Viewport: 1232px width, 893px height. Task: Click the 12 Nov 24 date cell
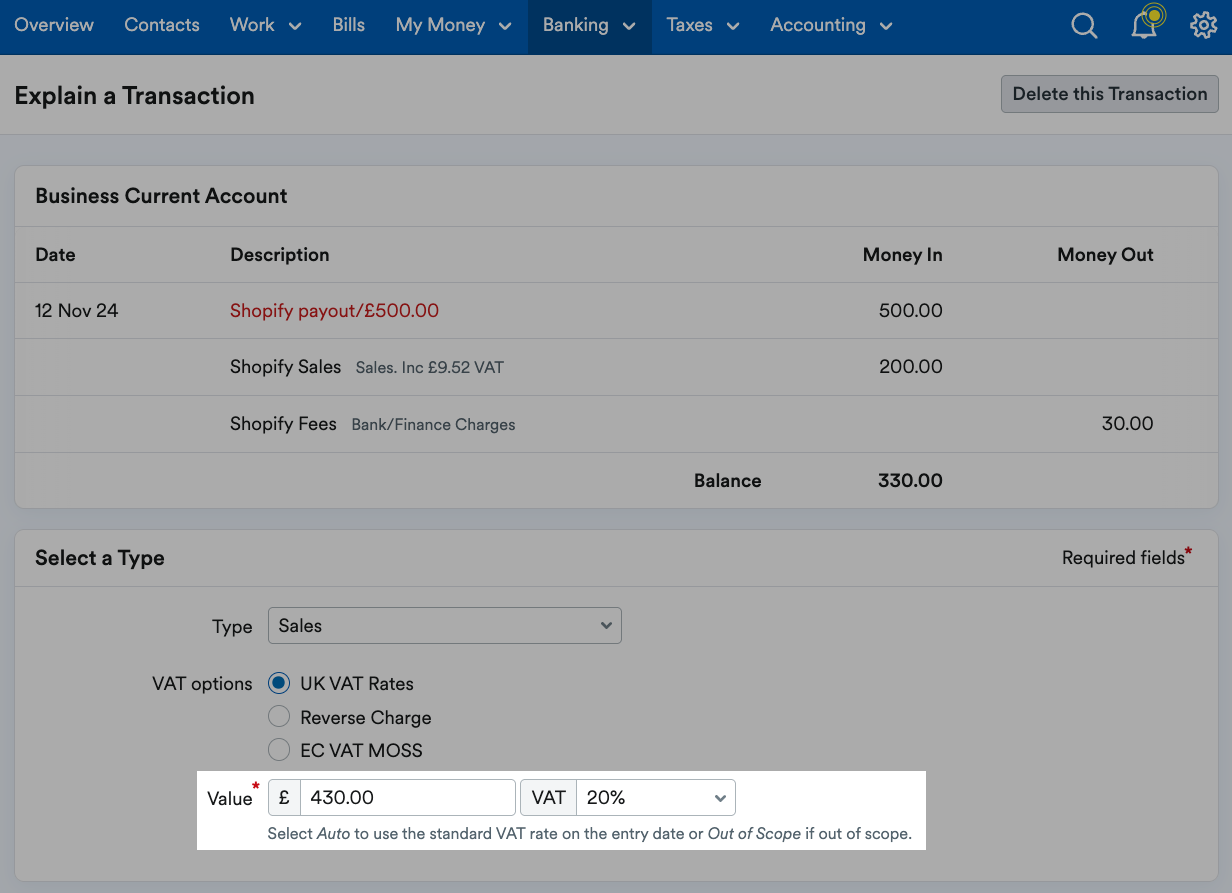(x=76, y=310)
